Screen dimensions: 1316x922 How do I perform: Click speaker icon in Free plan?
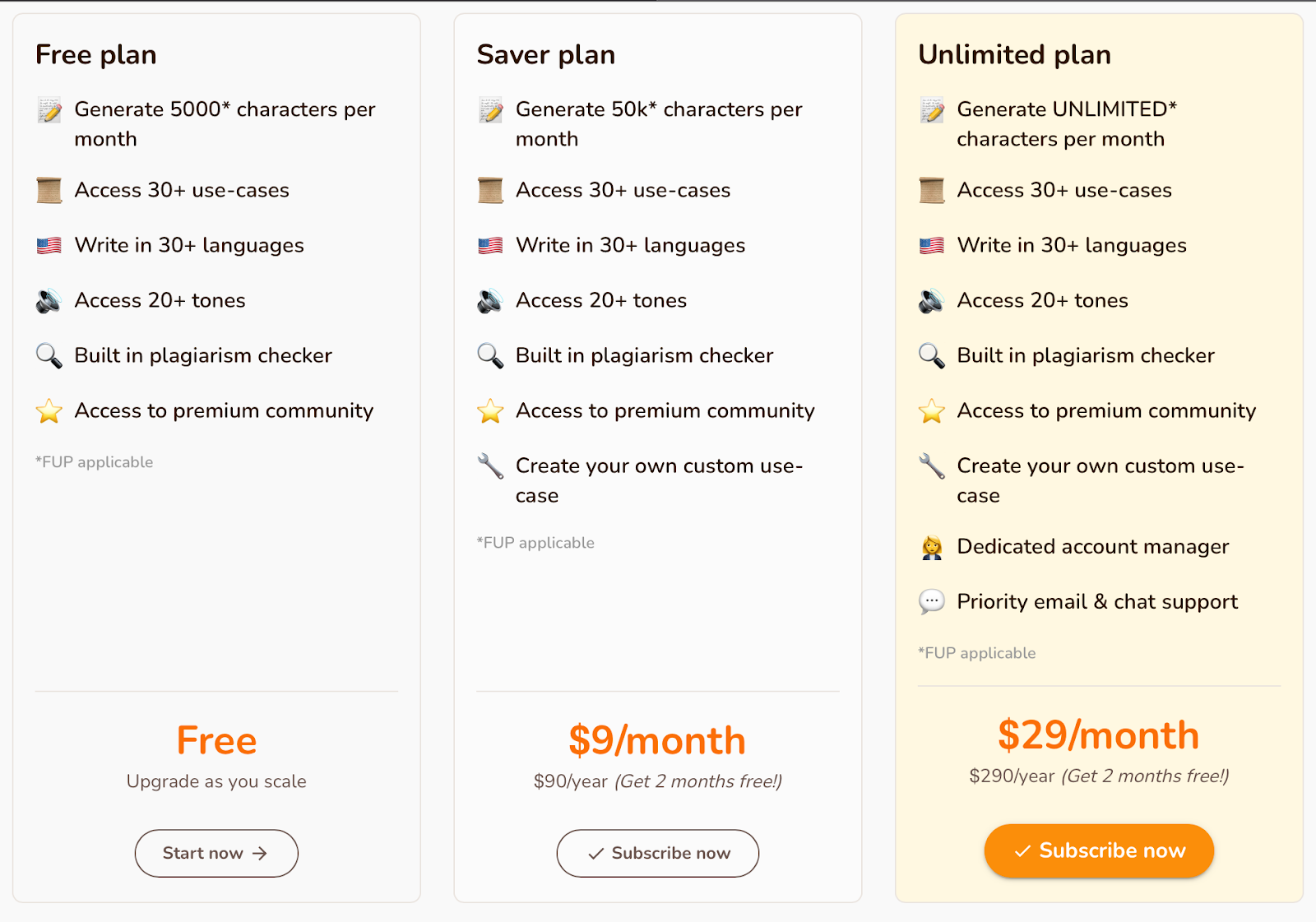pyautogui.click(x=49, y=301)
